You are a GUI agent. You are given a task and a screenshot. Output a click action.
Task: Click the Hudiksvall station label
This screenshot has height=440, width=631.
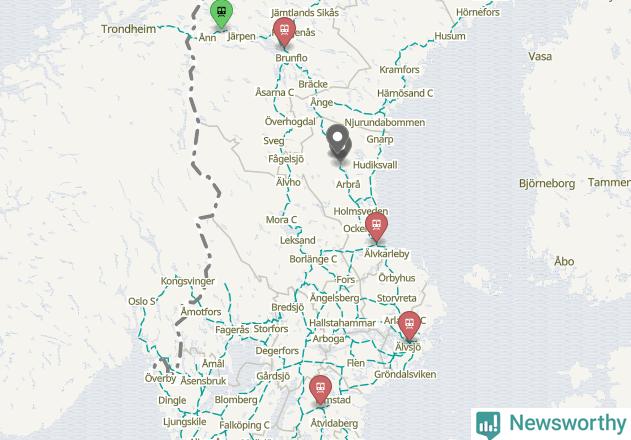(375, 165)
